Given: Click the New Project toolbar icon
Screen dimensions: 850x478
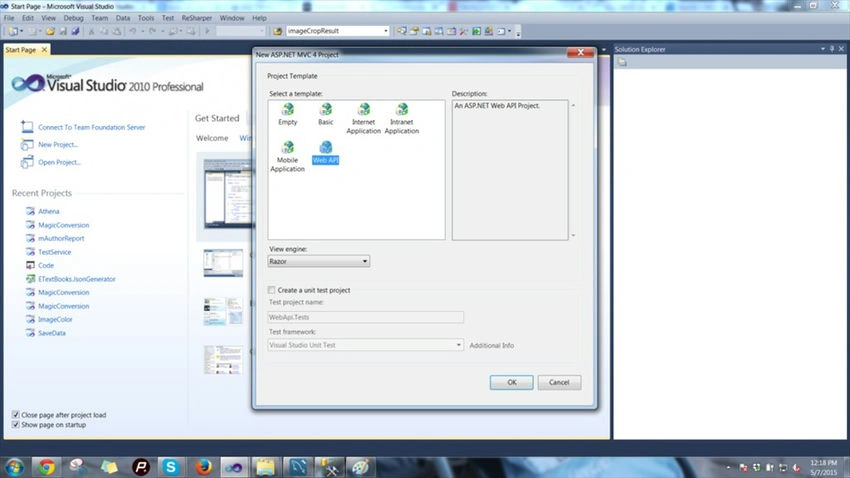Looking at the screenshot, I should [13, 31].
